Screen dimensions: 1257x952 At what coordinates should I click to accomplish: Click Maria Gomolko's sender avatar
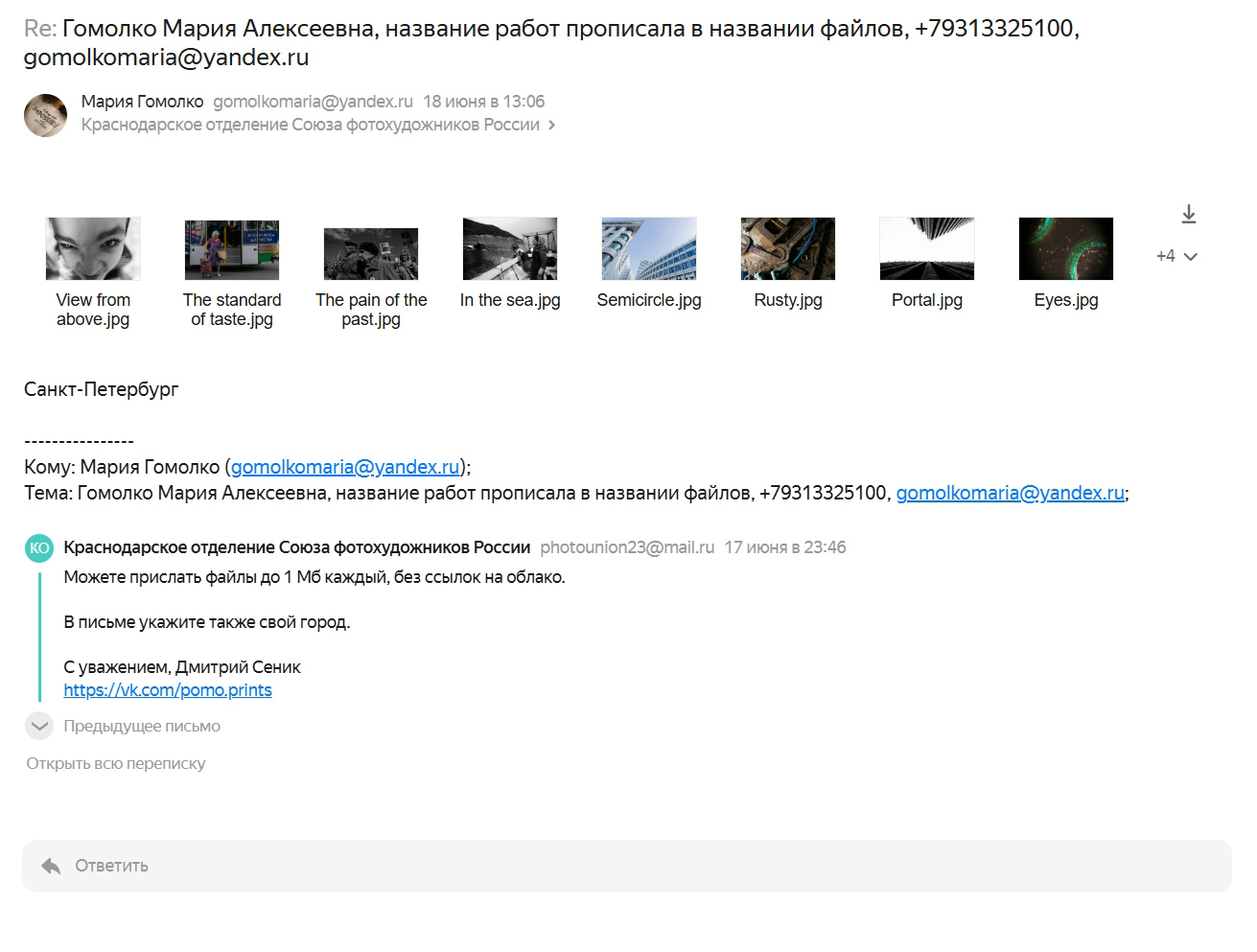point(45,115)
